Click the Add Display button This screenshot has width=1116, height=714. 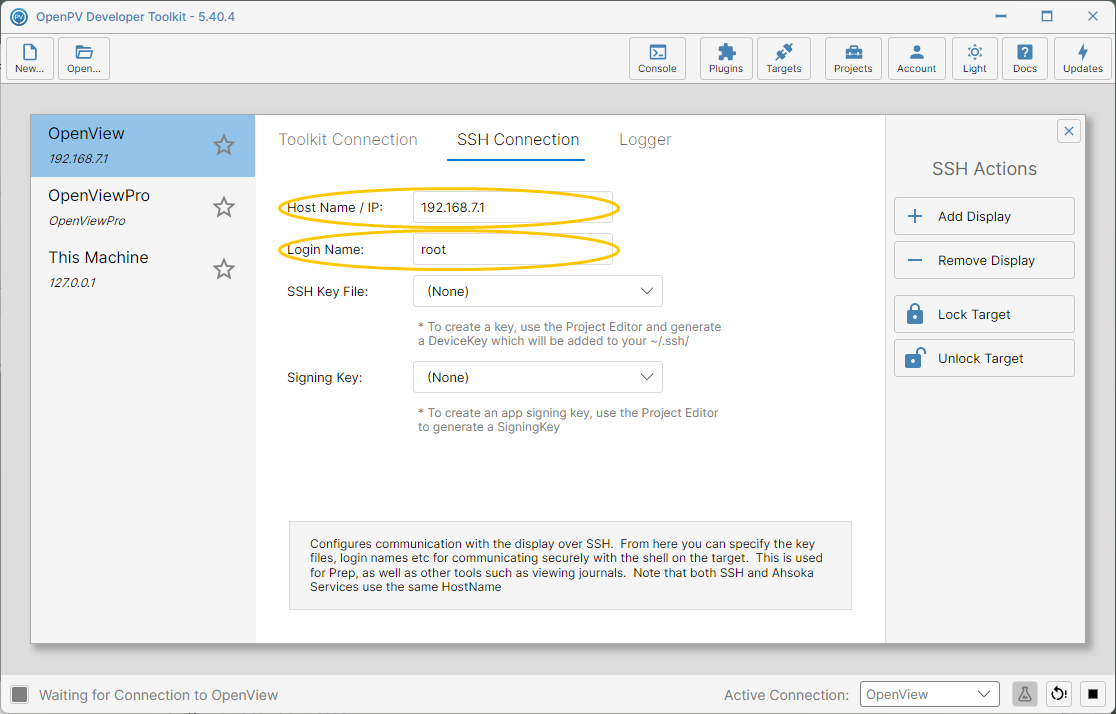(984, 216)
